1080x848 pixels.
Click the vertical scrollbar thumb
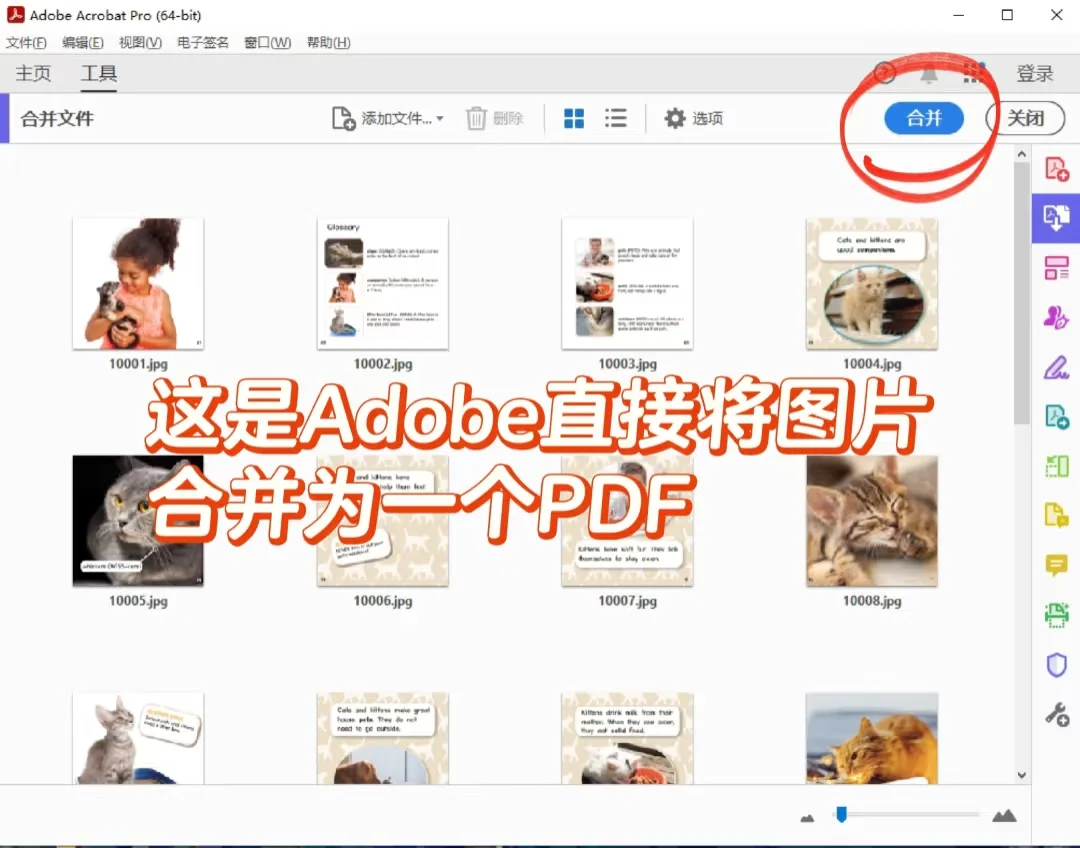(1021, 293)
